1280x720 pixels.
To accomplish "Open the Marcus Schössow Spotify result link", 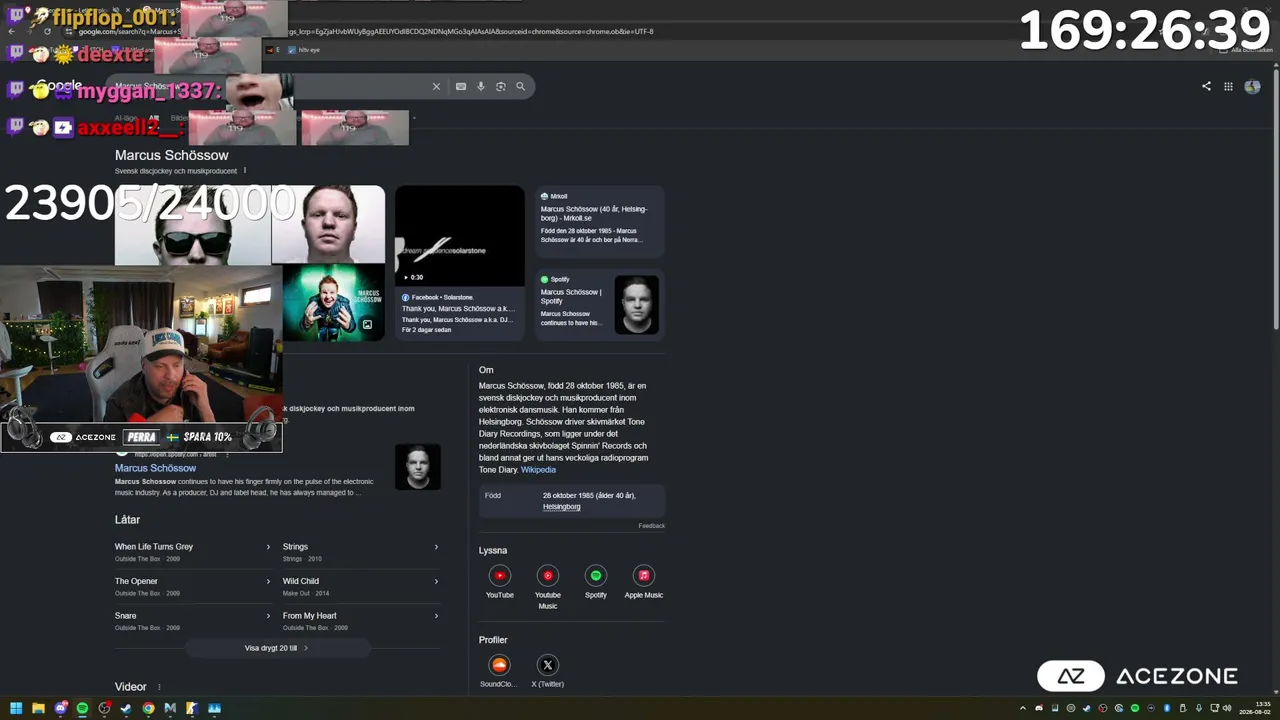I will pos(155,468).
